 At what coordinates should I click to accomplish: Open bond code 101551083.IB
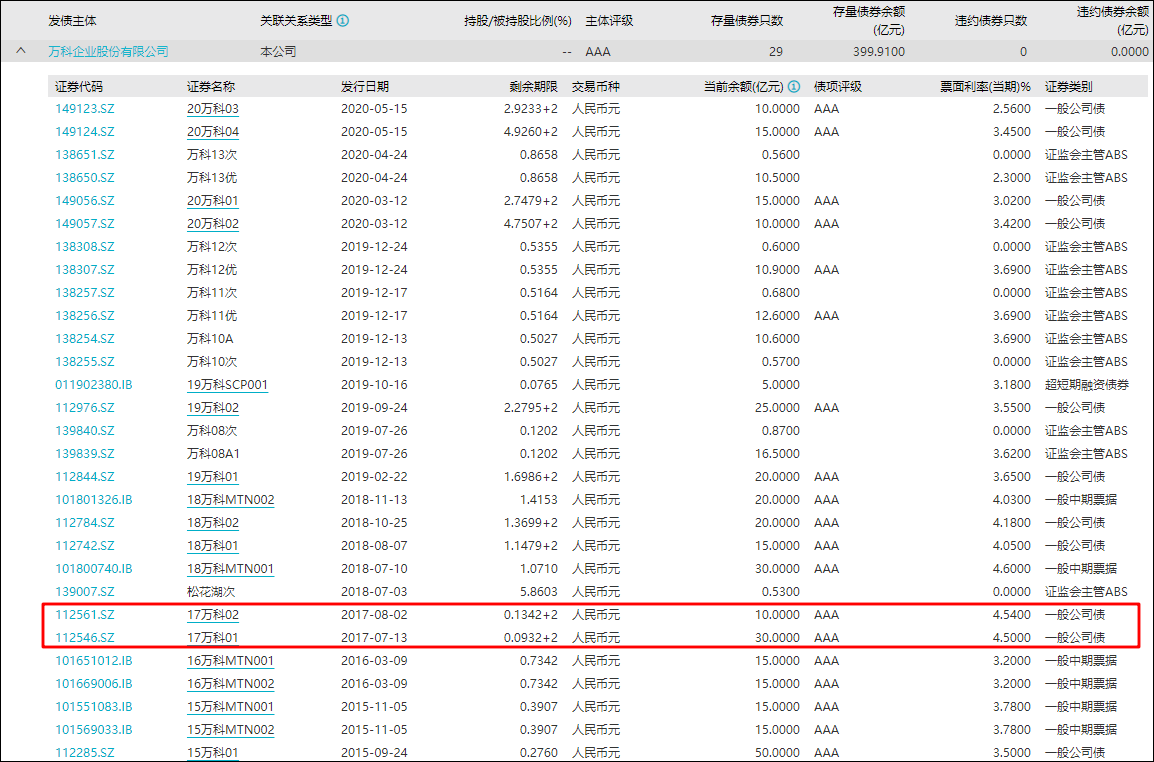(93, 707)
